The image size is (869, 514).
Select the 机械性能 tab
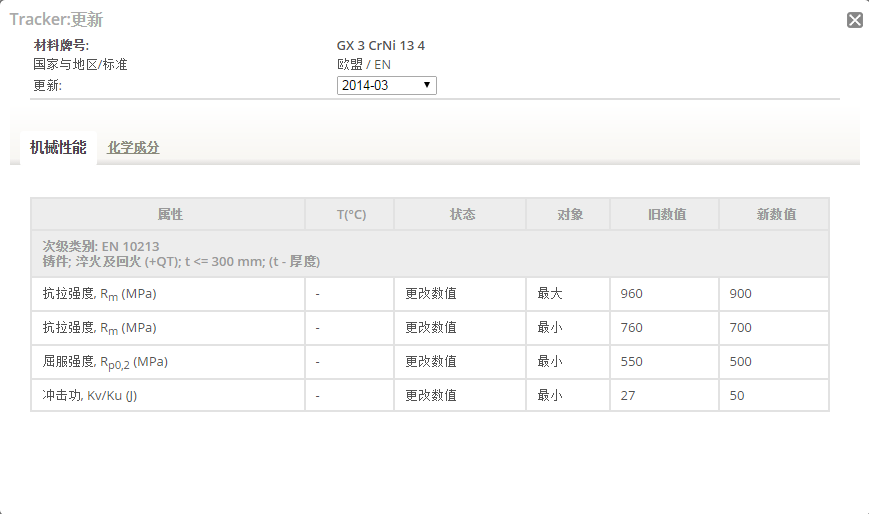(58, 148)
